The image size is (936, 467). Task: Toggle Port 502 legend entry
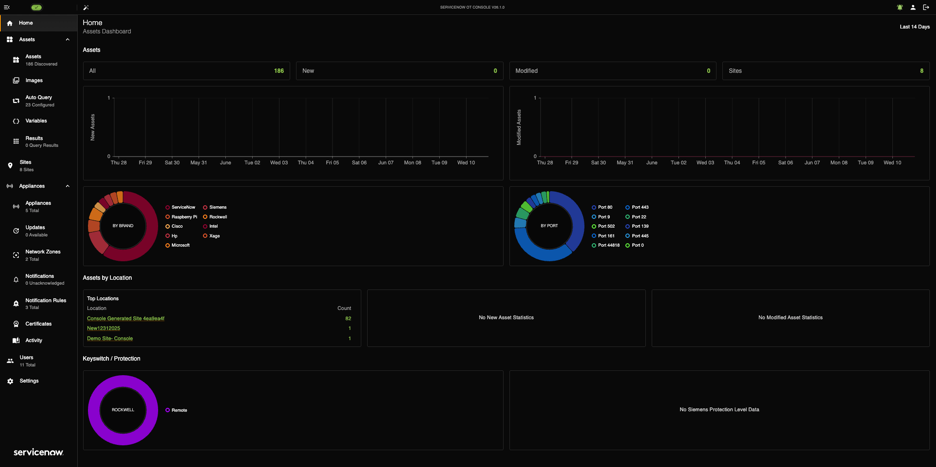pos(603,226)
